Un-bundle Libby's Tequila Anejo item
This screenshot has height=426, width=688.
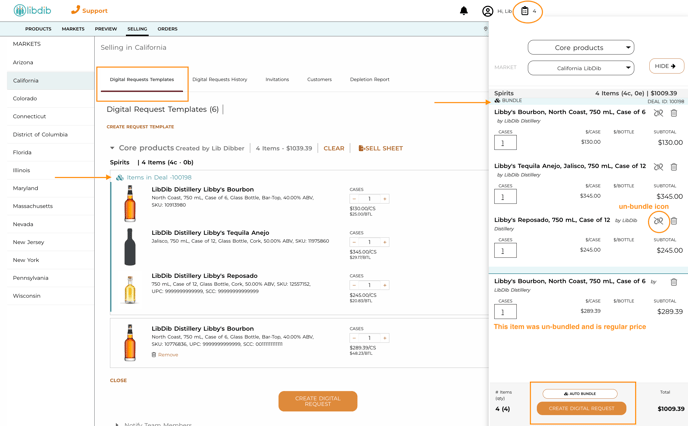[658, 167]
